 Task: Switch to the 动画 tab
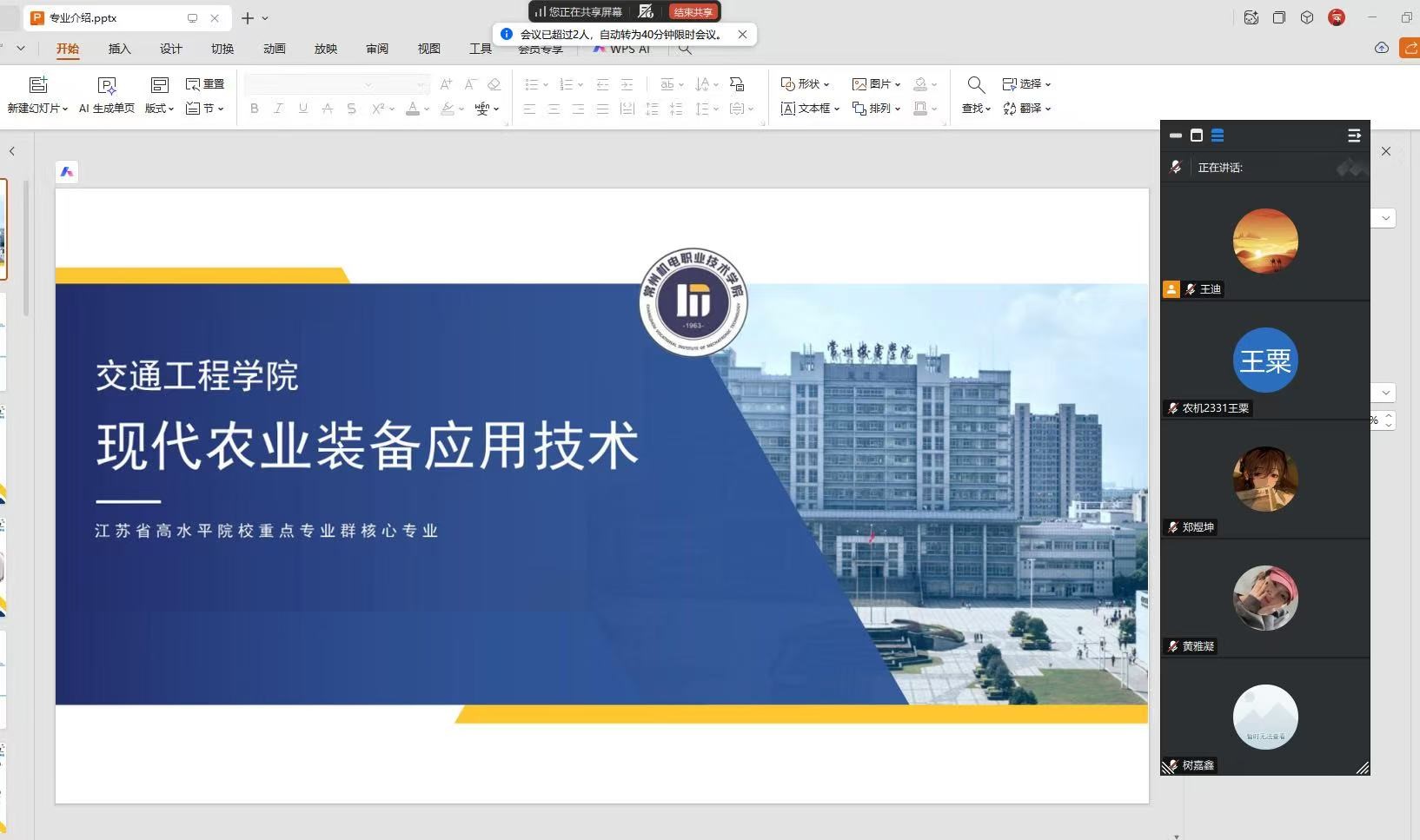click(274, 49)
